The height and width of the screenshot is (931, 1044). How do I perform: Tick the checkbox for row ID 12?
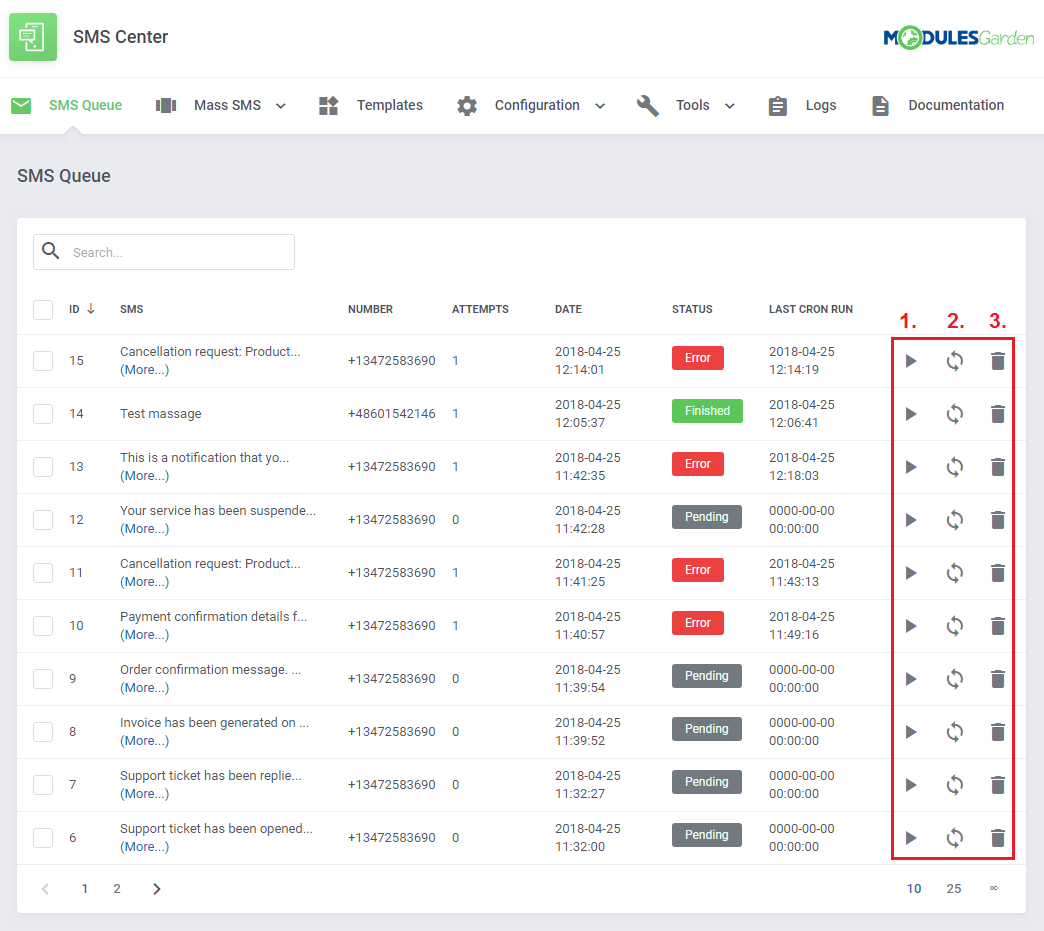[43, 520]
